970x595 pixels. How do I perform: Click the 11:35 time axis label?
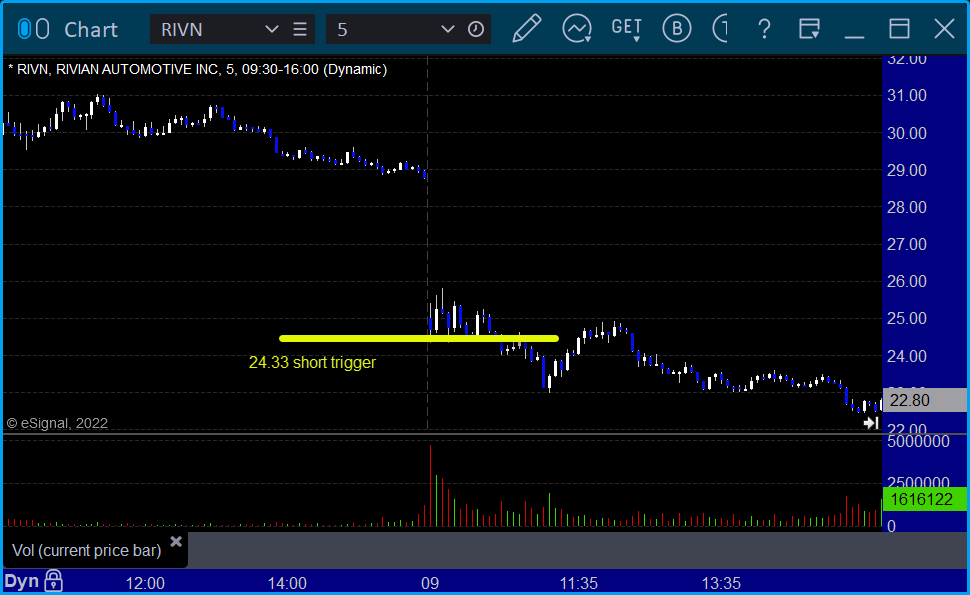(x=579, y=583)
